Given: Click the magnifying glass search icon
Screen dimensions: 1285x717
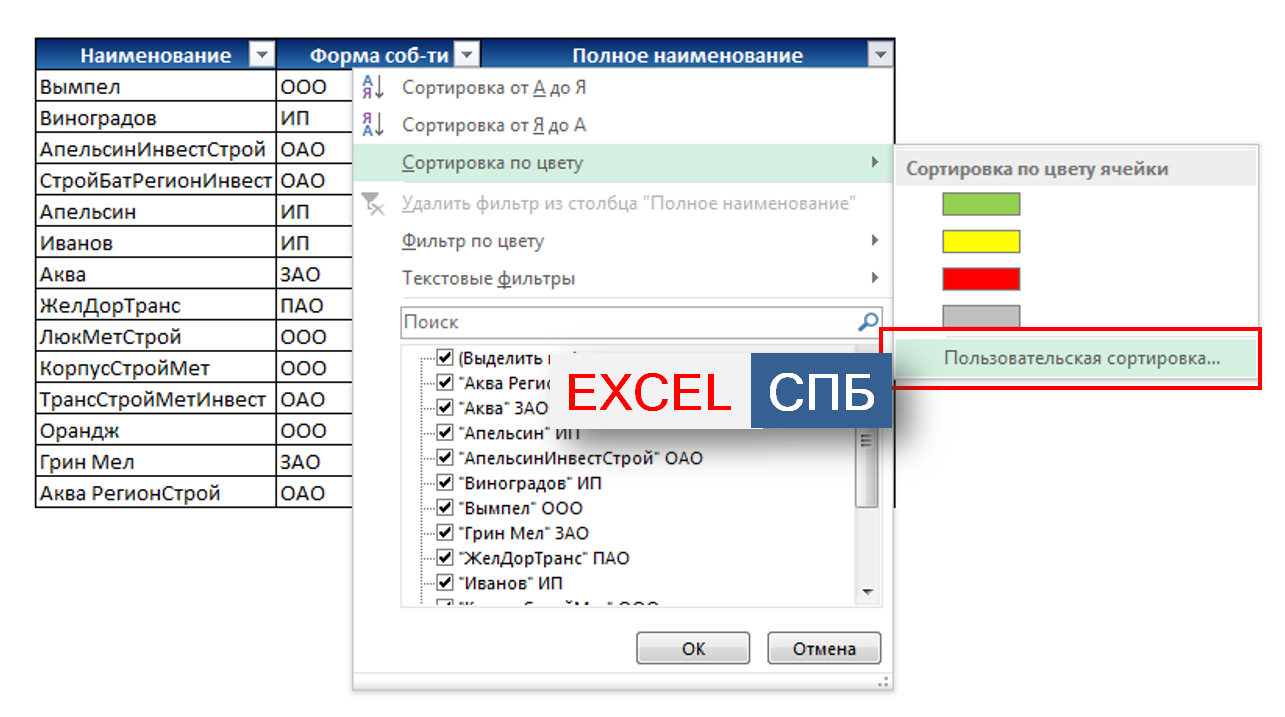Looking at the screenshot, I should [x=868, y=322].
